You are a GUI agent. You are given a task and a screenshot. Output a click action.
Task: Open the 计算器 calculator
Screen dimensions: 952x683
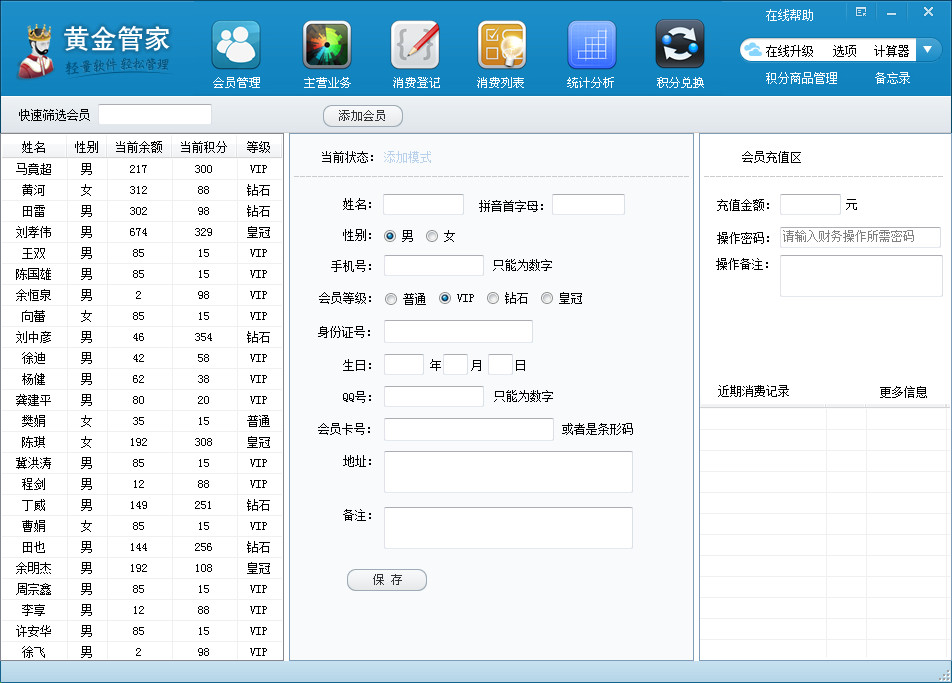pyautogui.click(x=891, y=51)
